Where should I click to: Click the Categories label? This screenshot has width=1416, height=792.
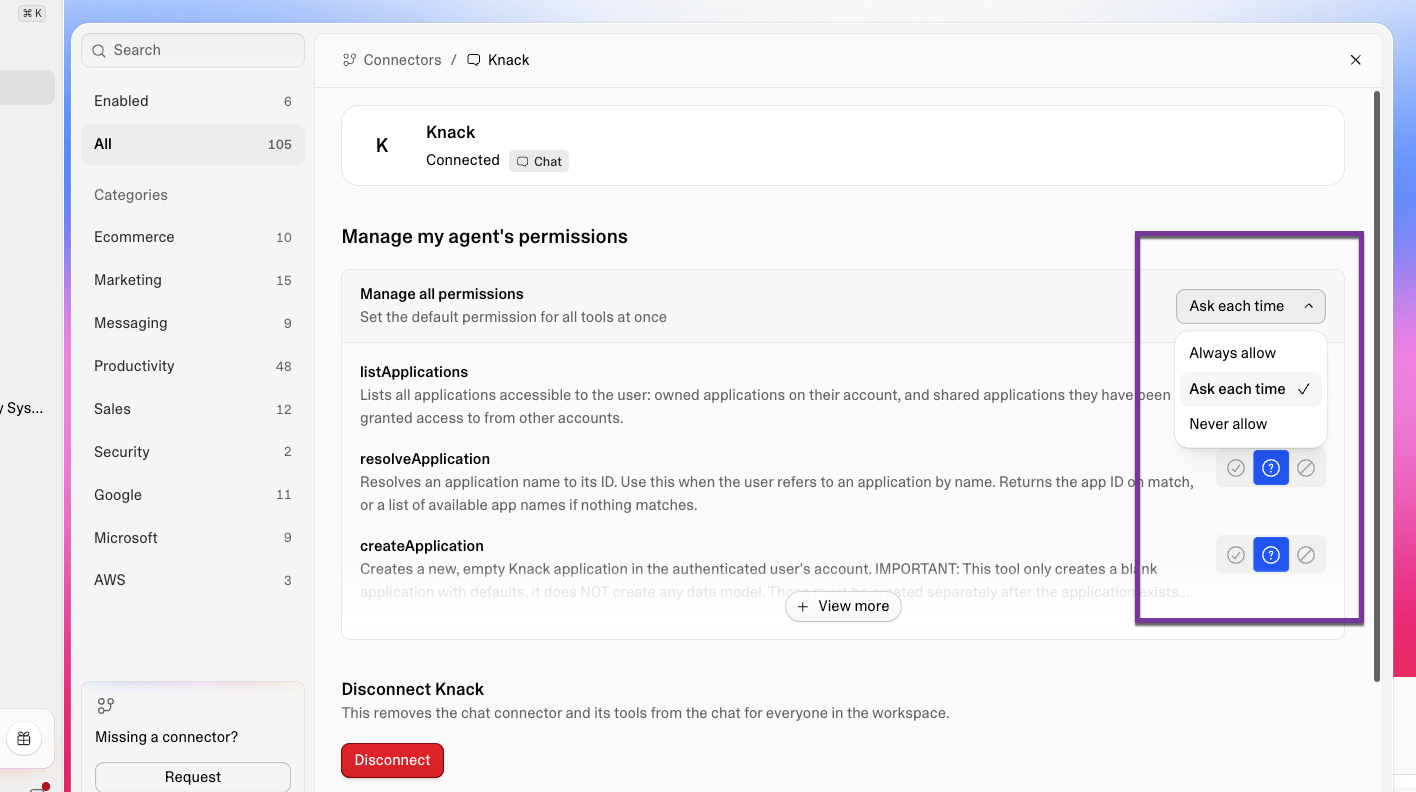(x=131, y=195)
